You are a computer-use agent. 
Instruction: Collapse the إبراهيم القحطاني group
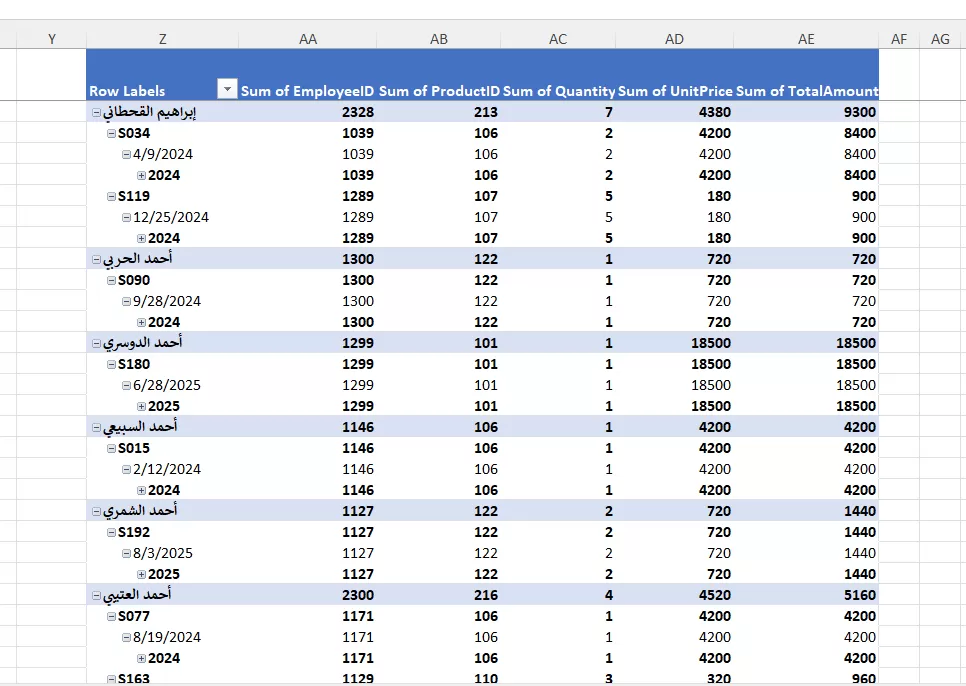[x=96, y=113]
